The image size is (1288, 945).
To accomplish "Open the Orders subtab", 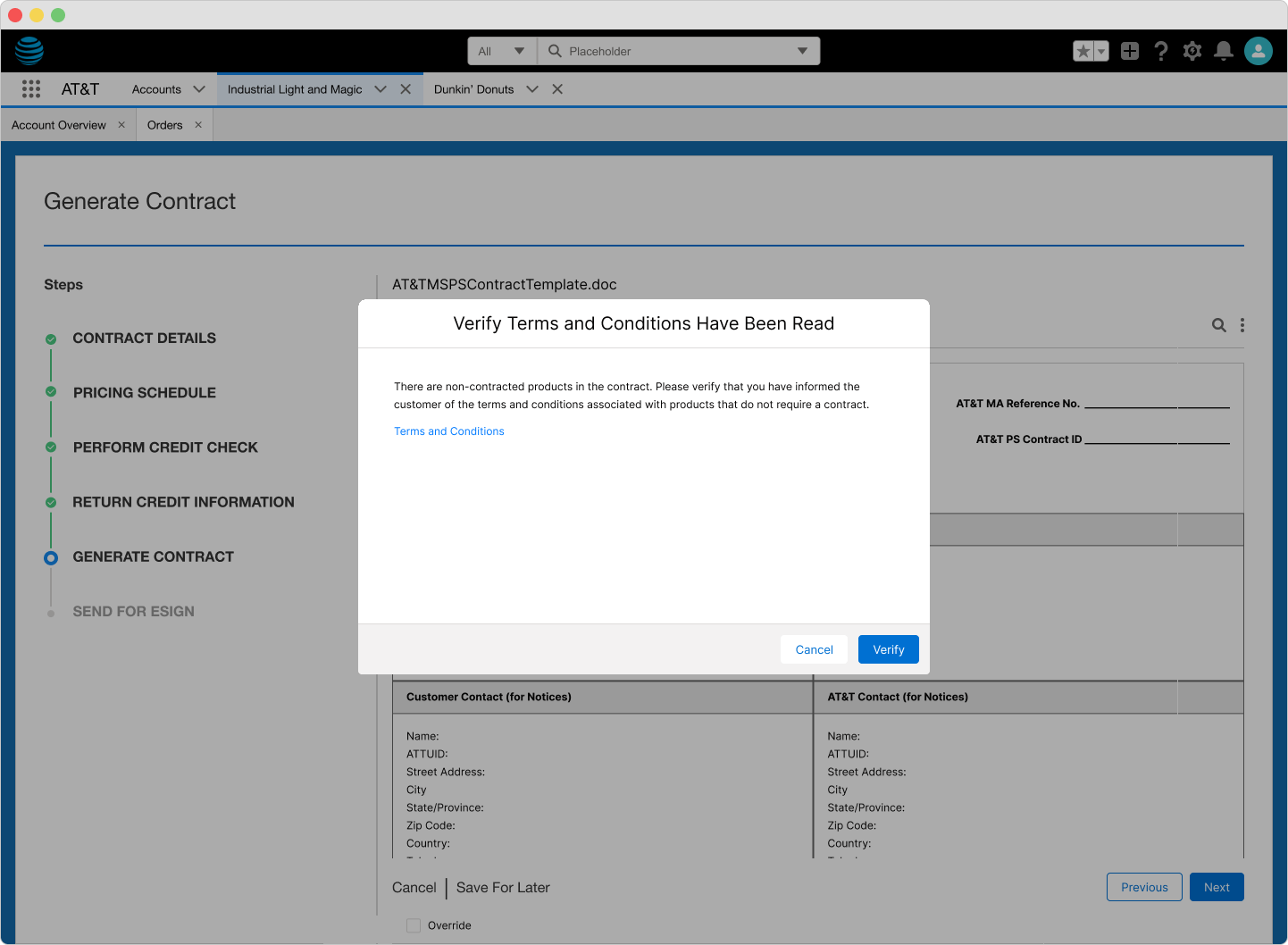I will 165,125.
